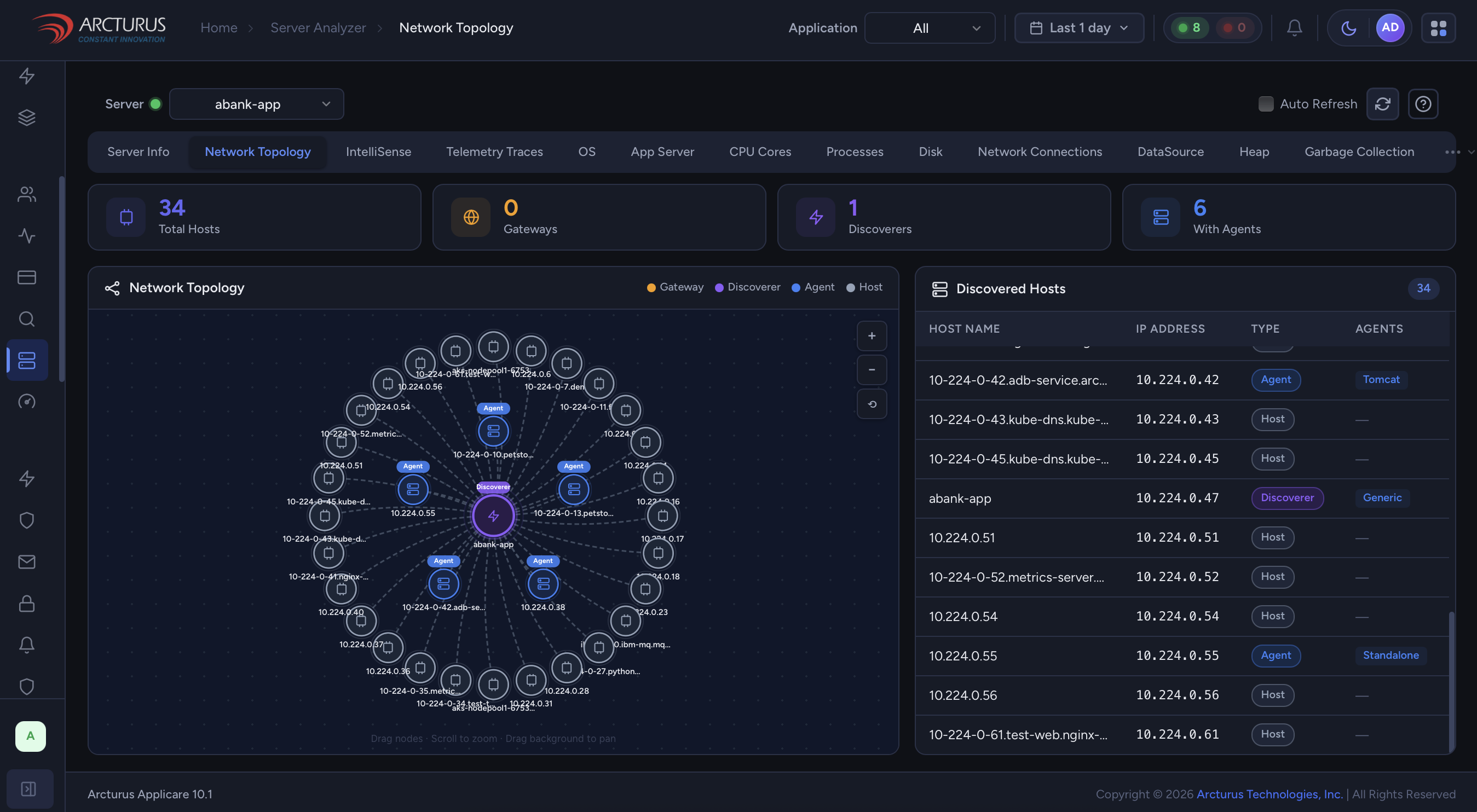
Task: Reset the topology view with the reset icon
Action: point(872,404)
